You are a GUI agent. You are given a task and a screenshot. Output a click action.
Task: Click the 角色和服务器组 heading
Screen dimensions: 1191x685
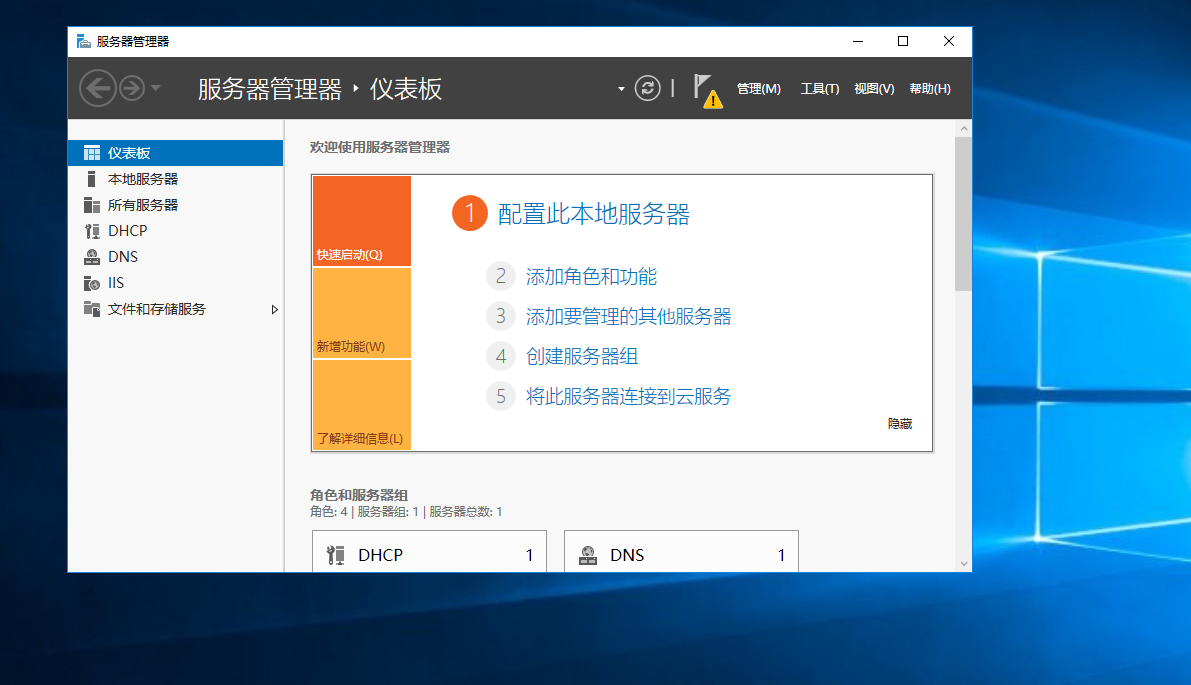[x=359, y=495]
